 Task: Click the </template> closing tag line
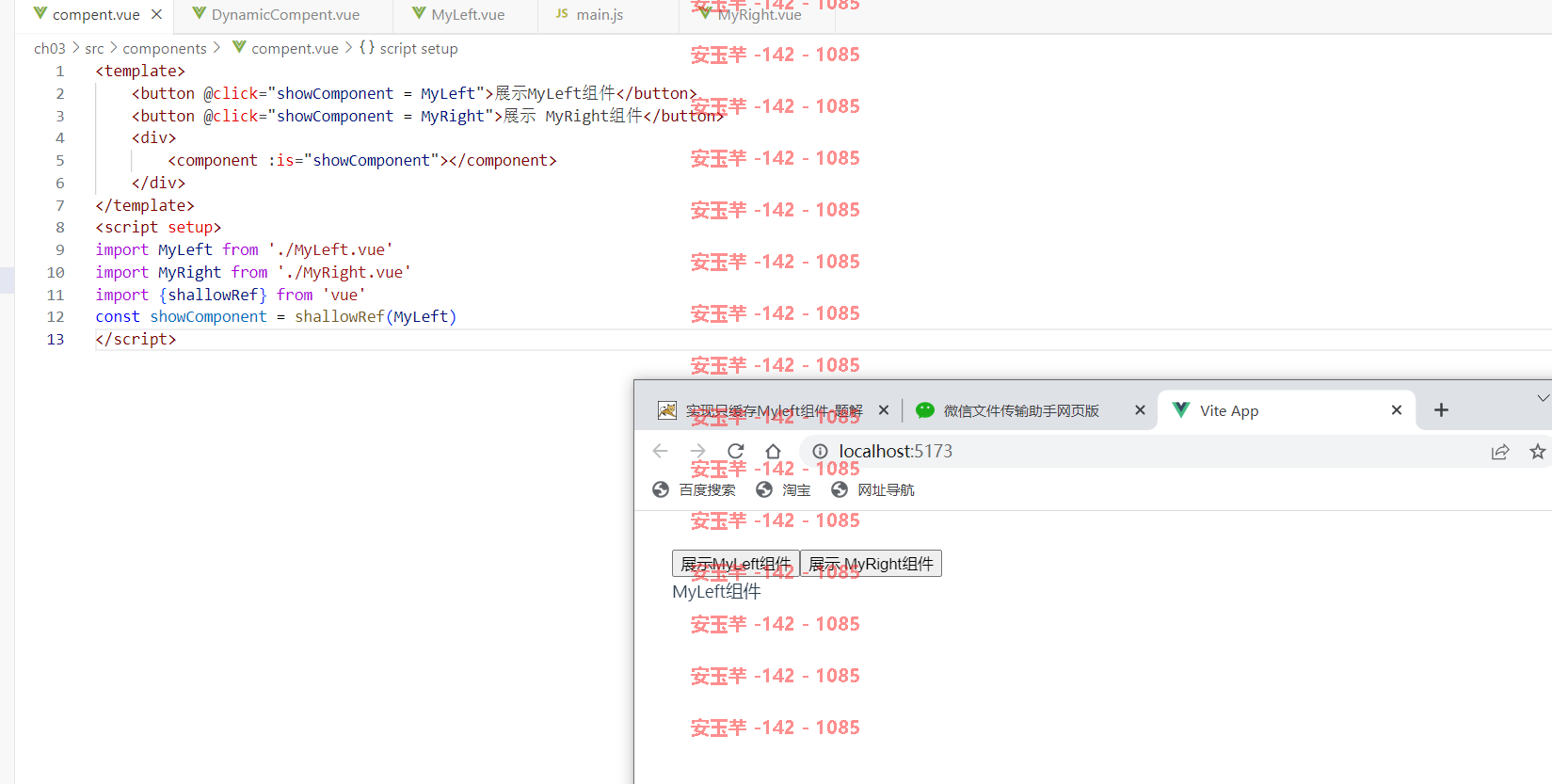[145, 205]
